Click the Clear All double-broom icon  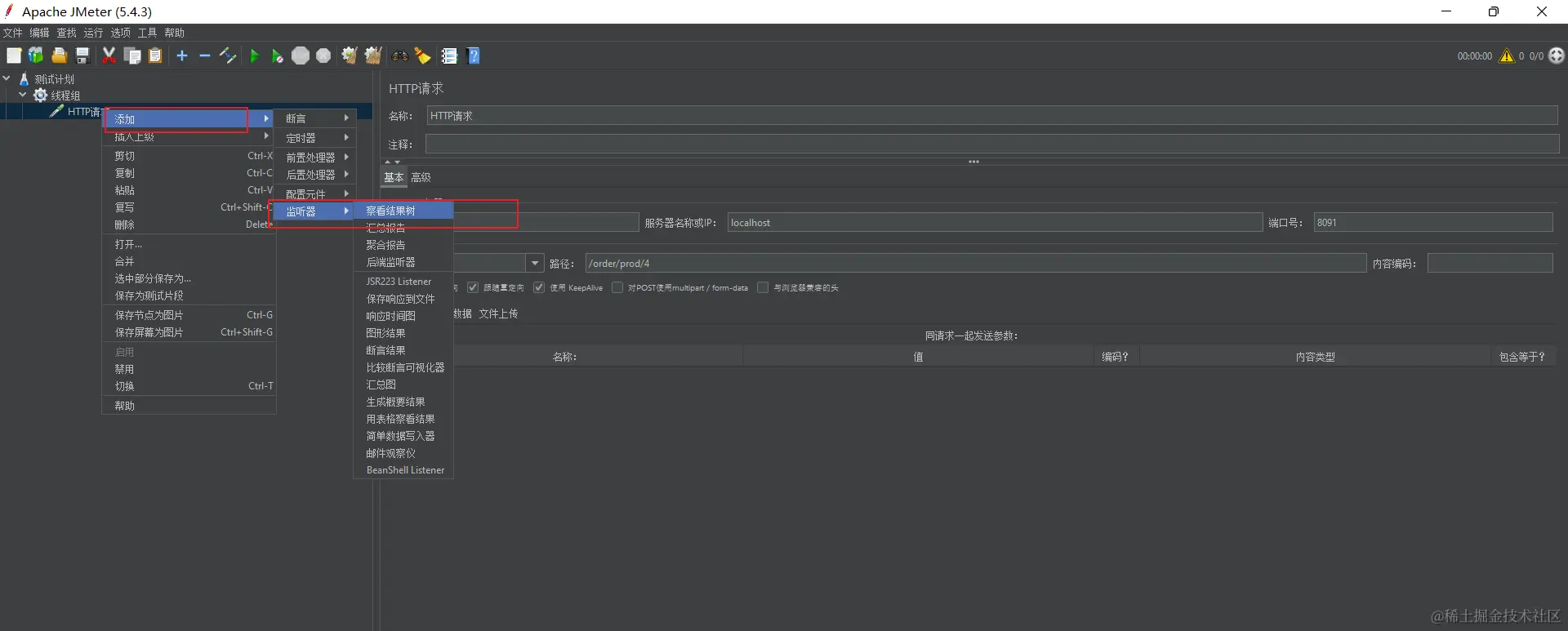[373, 56]
